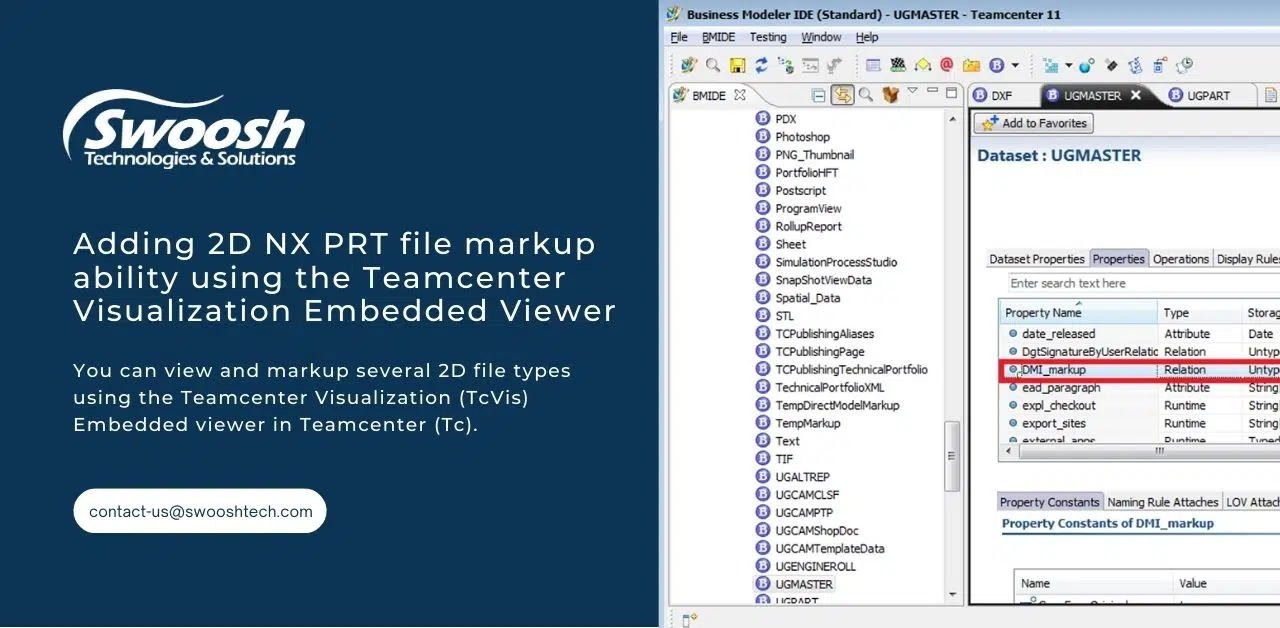Viewport: 1280px width, 628px height.
Task: Select the radio bullet beside DMI_markup
Action: (x=1014, y=369)
